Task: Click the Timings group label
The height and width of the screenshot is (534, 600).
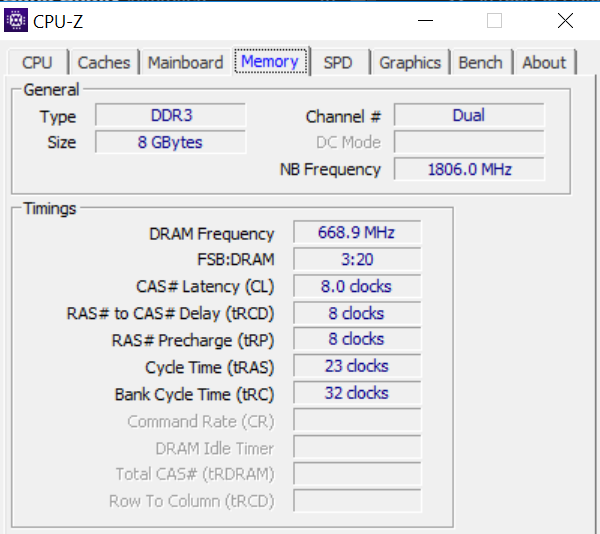Action: coord(50,209)
